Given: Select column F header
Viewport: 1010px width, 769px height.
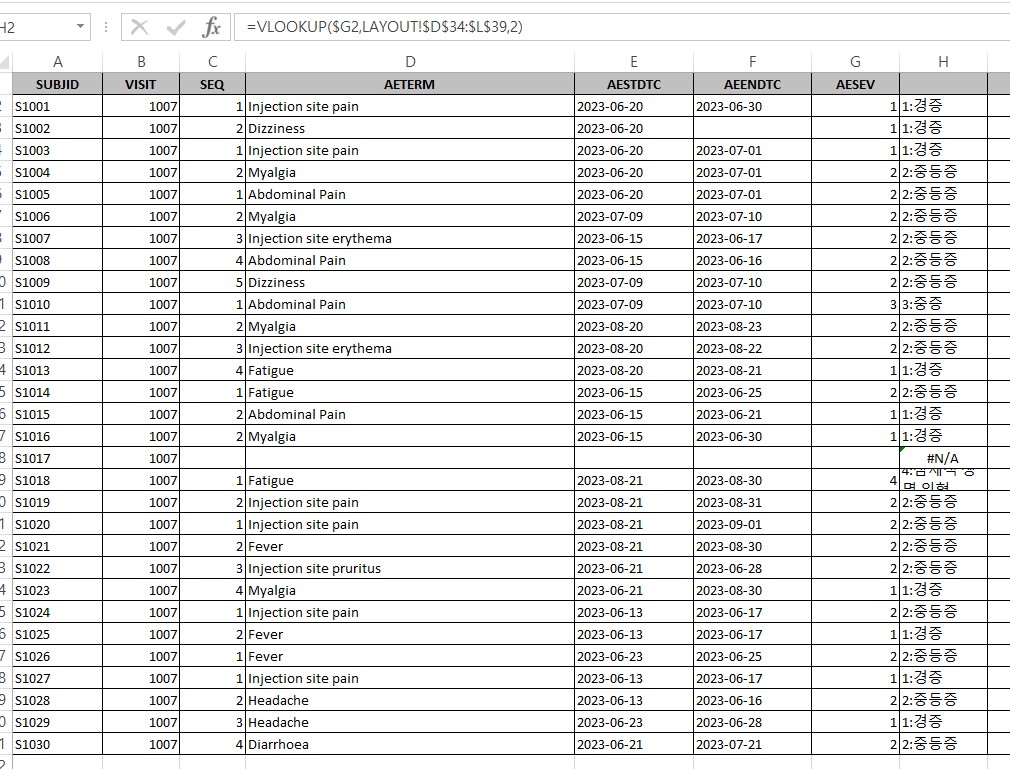Looking at the screenshot, I should coord(752,62).
